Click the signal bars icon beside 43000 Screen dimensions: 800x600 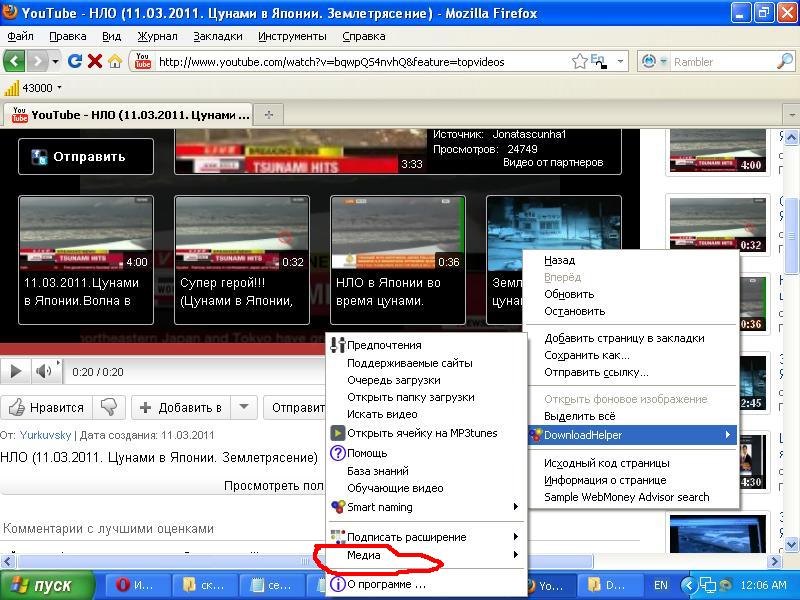point(11,88)
